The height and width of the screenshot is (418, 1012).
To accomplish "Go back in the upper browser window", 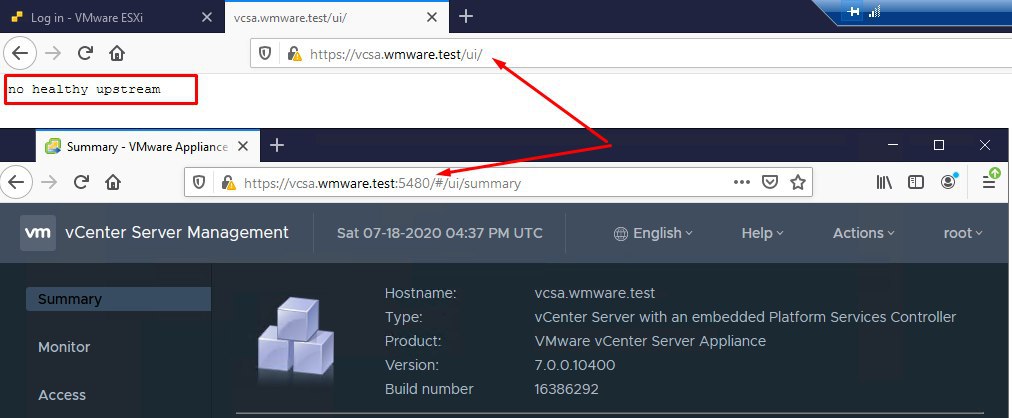I will coord(20,53).
